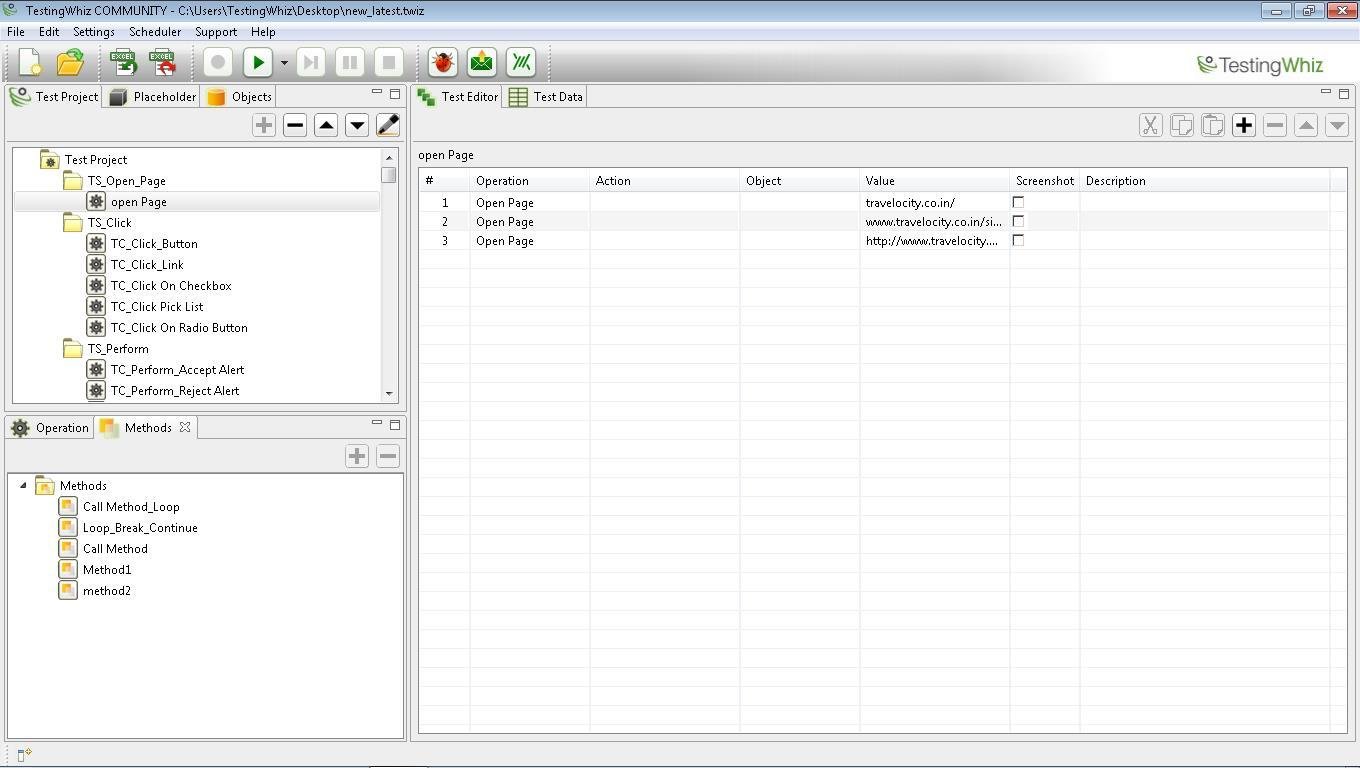Image resolution: width=1360 pixels, height=768 pixels.
Task: Import test steps from Excel
Action: 122,62
